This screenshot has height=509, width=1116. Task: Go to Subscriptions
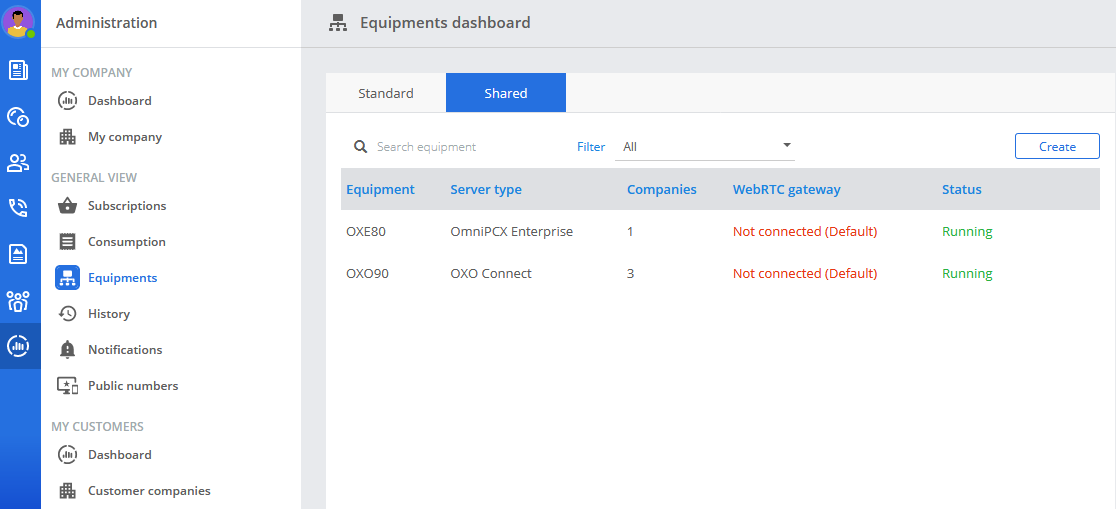pyautogui.click(x=127, y=206)
